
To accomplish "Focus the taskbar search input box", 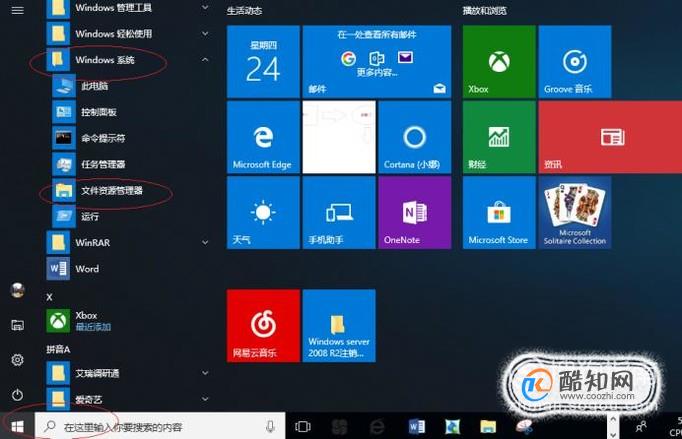I will pyautogui.click(x=160, y=426).
